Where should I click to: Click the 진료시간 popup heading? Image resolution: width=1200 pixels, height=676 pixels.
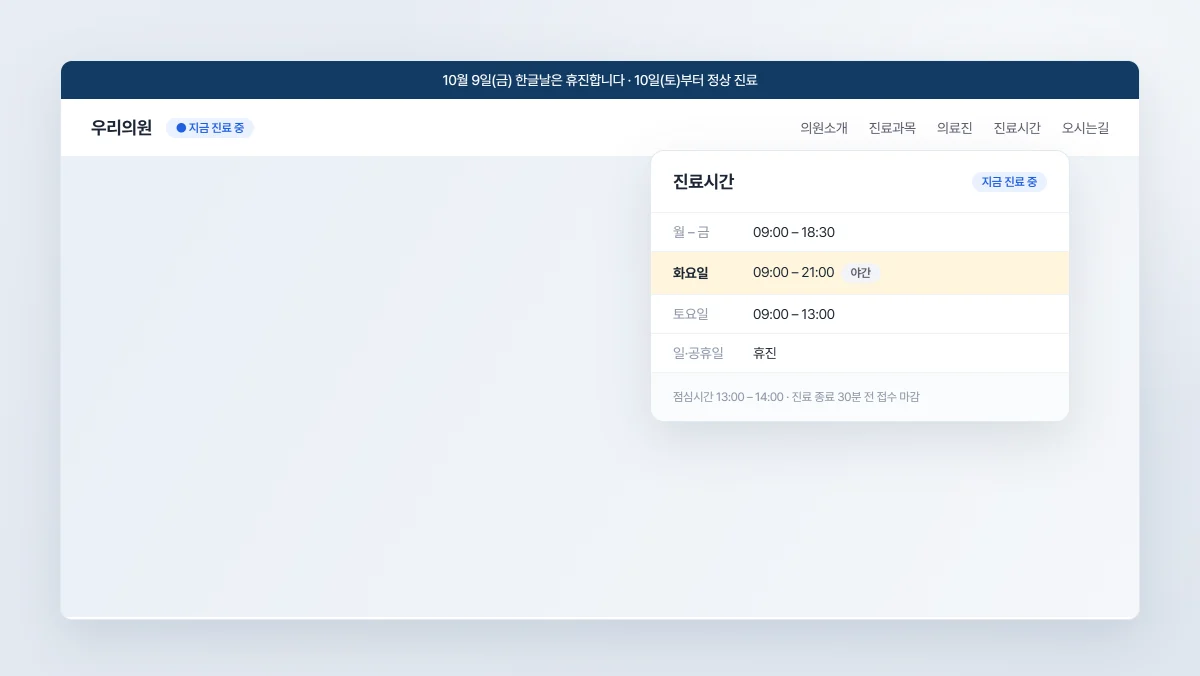(703, 181)
